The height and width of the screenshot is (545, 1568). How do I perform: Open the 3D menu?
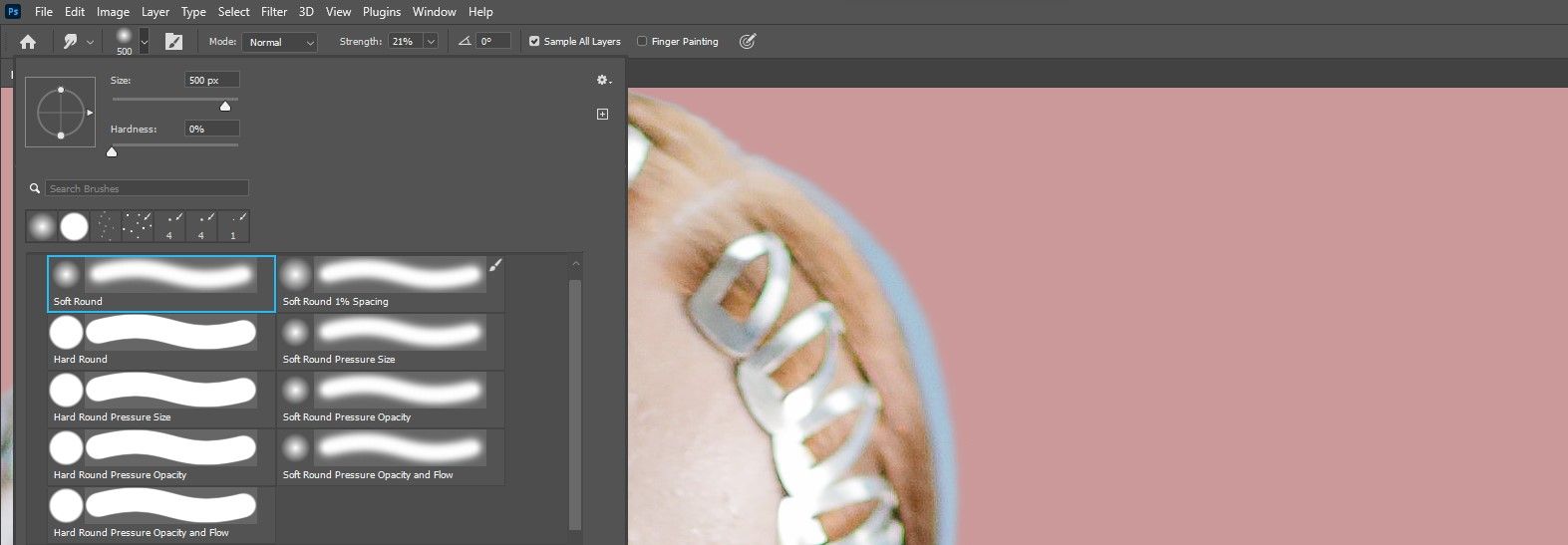coord(306,12)
